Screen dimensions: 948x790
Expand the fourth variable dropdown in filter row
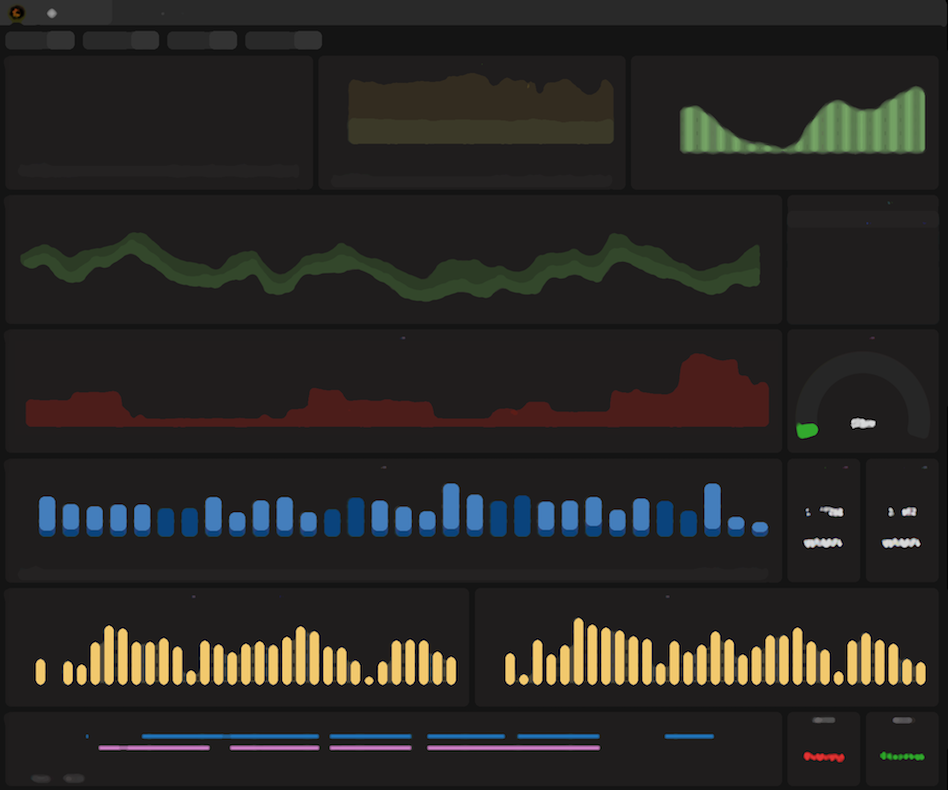coord(283,40)
